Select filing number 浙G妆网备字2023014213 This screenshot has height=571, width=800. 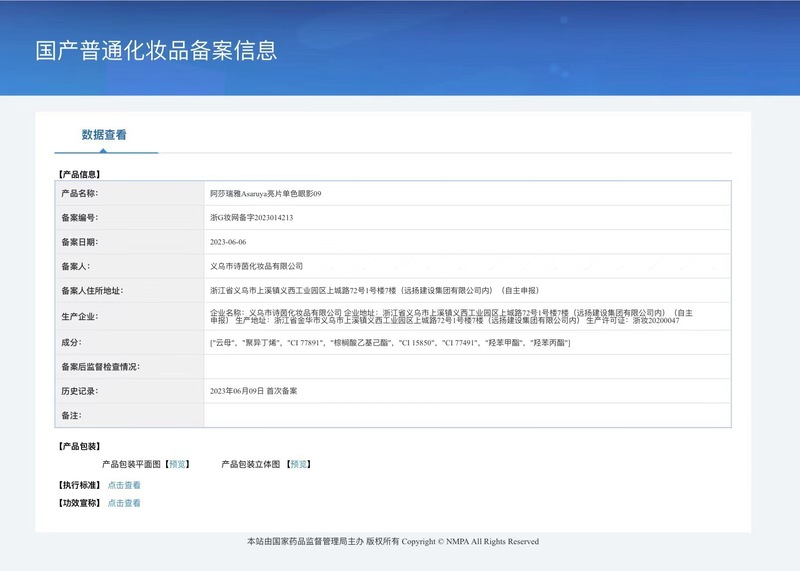click(x=252, y=217)
